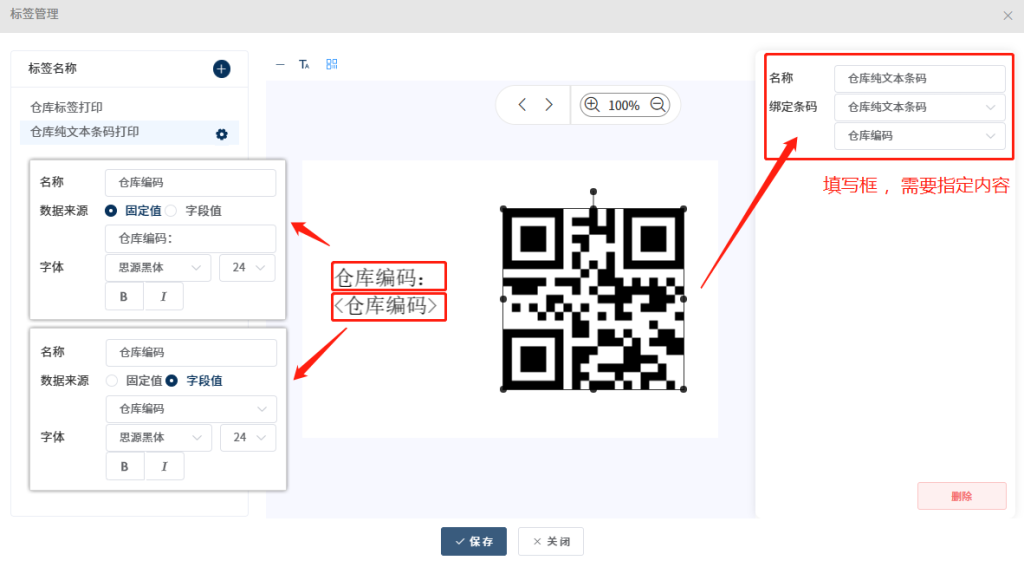Toggle bold in the lower text panel
This screenshot has width=1024, height=567.
coord(124,466)
